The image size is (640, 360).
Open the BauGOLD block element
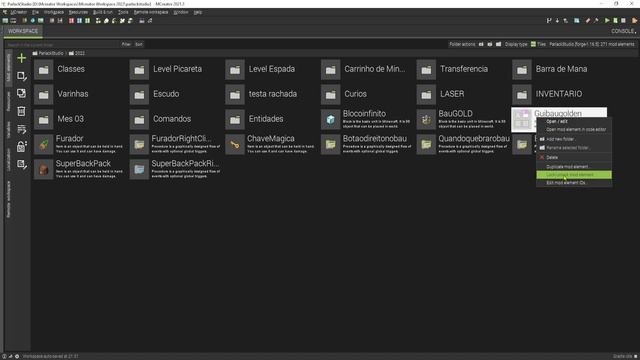462,119
